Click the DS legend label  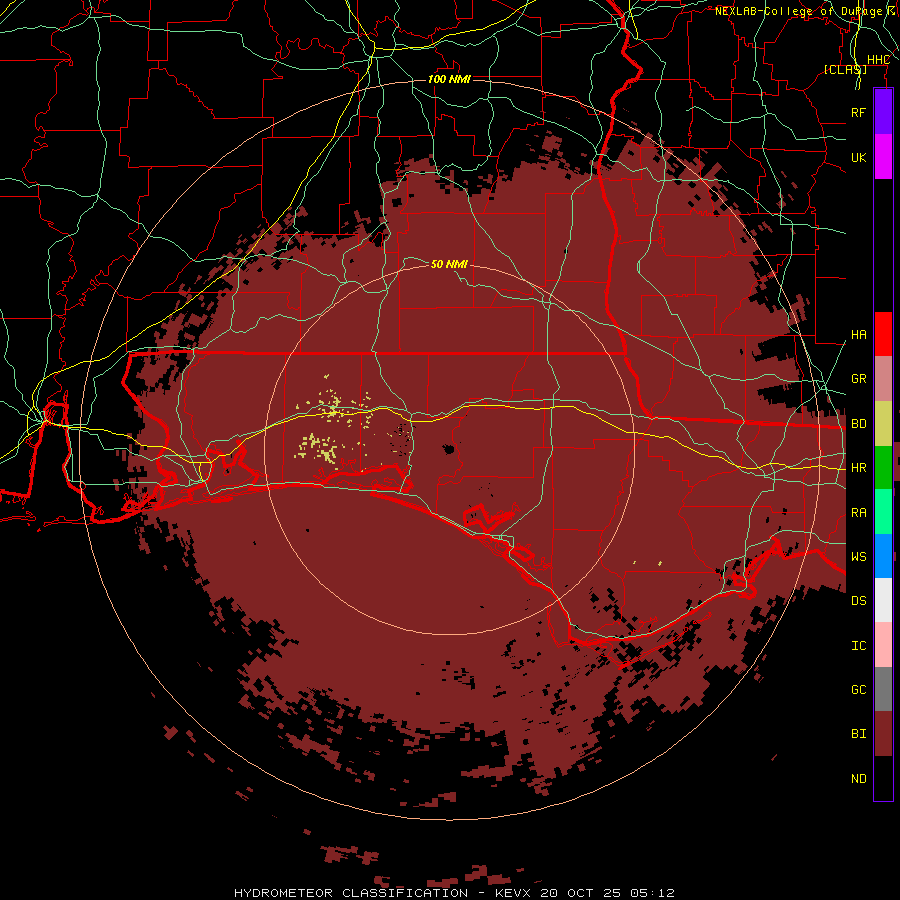click(x=858, y=601)
